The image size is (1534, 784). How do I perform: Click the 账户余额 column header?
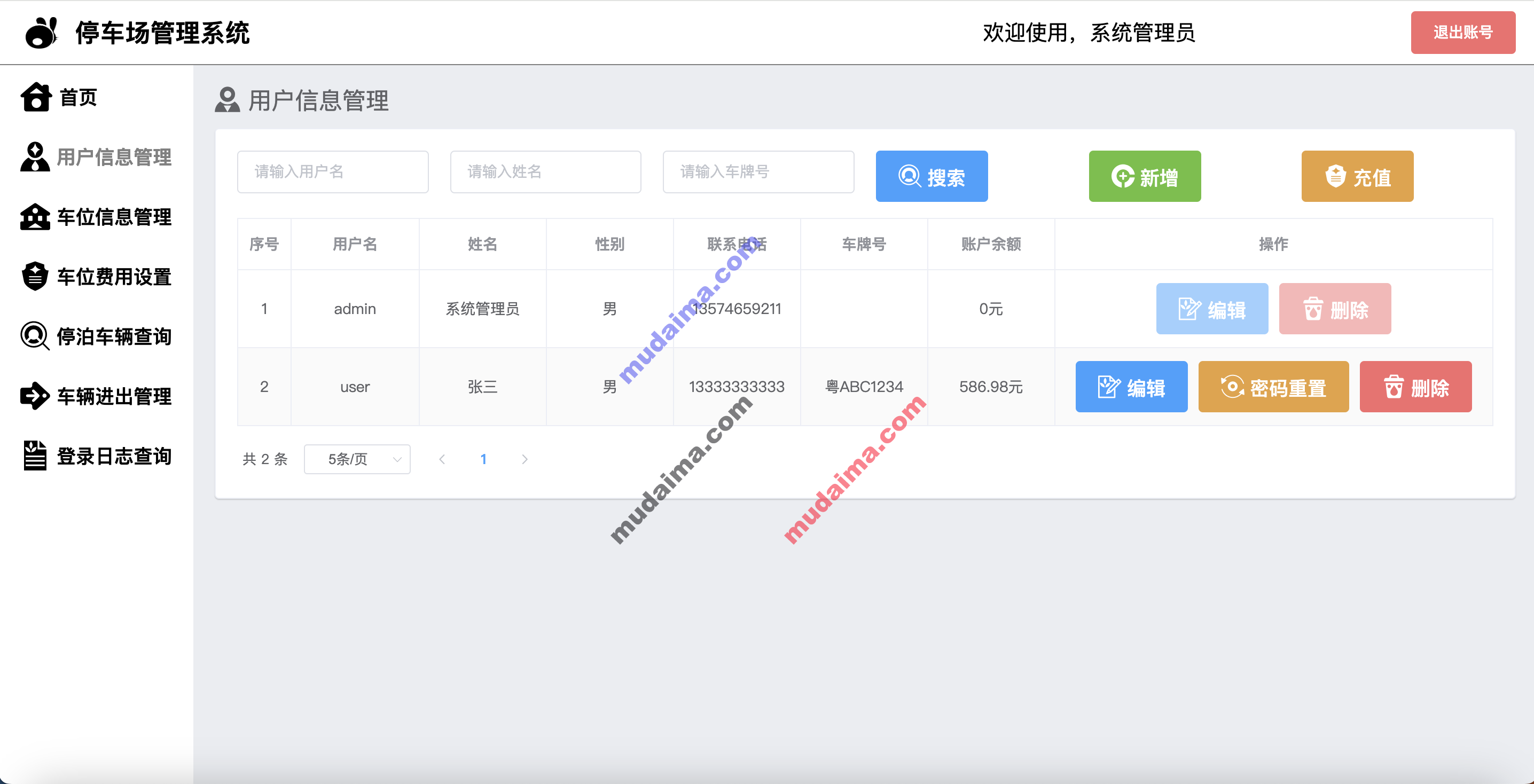tap(991, 244)
